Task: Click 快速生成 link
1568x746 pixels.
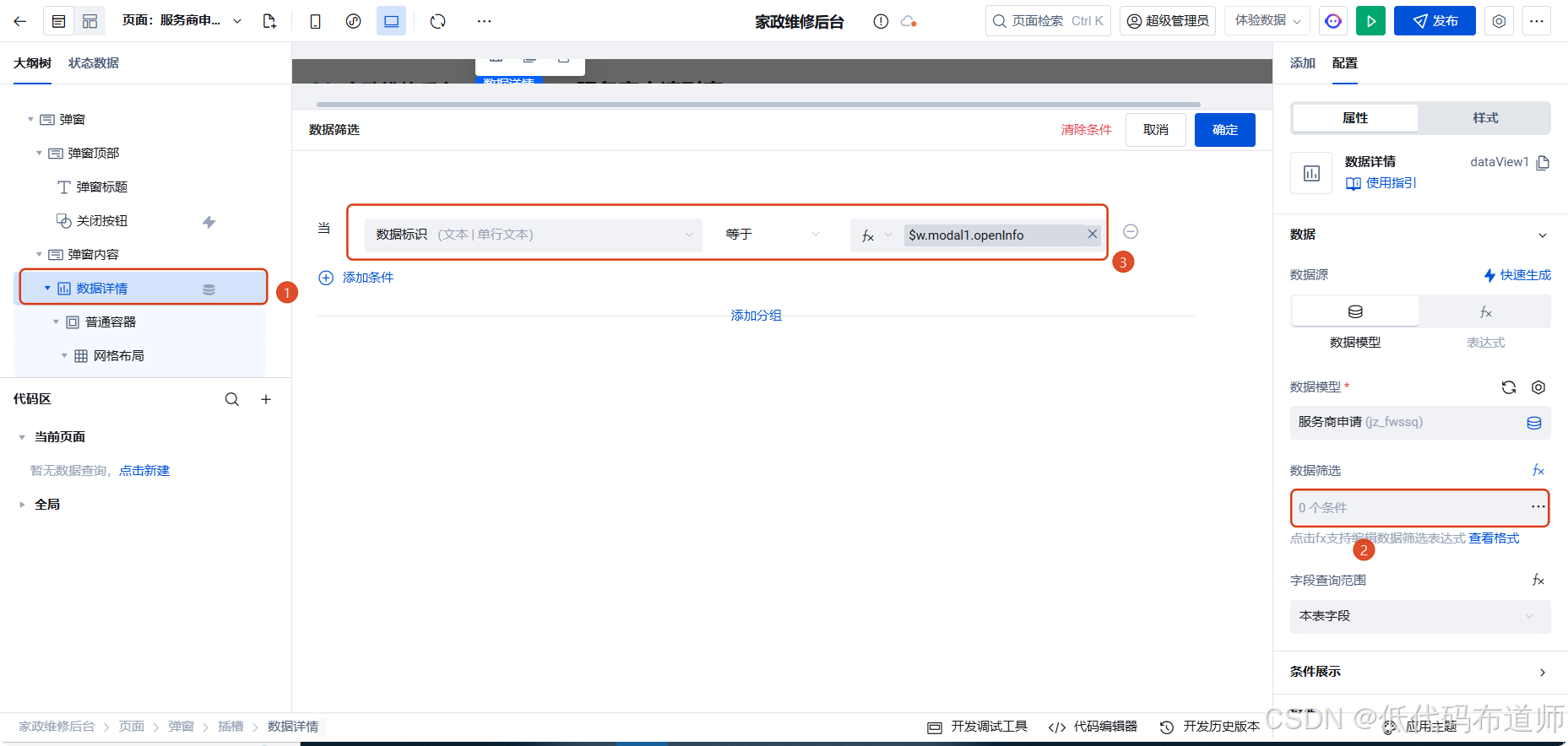Action: [x=1517, y=275]
